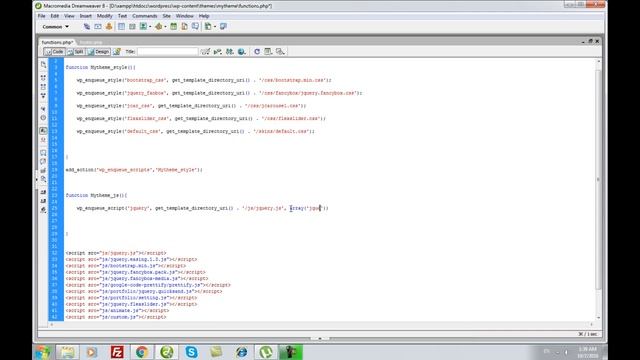The width and height of the screenshot is (640, 360).
Task: Insert the Date object
Action: click(x=173, y=27)
